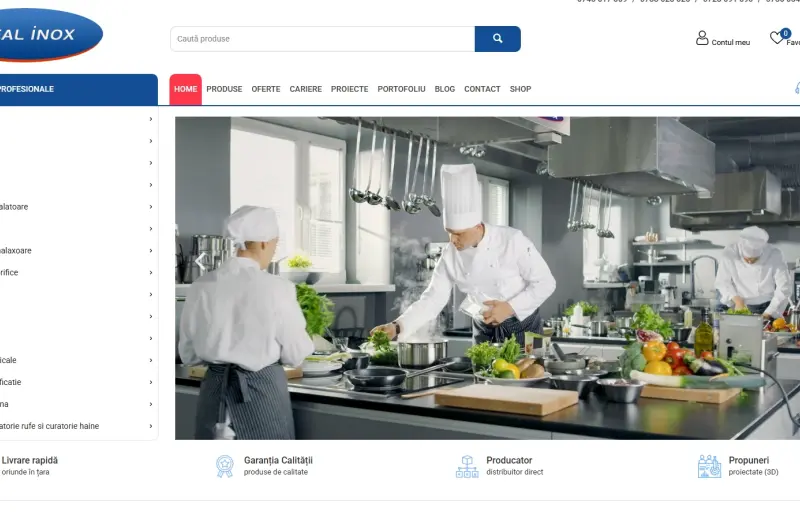Open the BLOG menu item
Screen dimensions: 800x512
tap(444, 89)
